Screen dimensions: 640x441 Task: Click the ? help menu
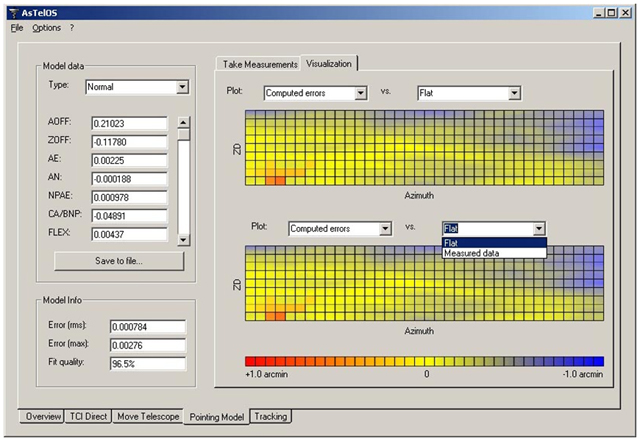(x=72, y=28)
